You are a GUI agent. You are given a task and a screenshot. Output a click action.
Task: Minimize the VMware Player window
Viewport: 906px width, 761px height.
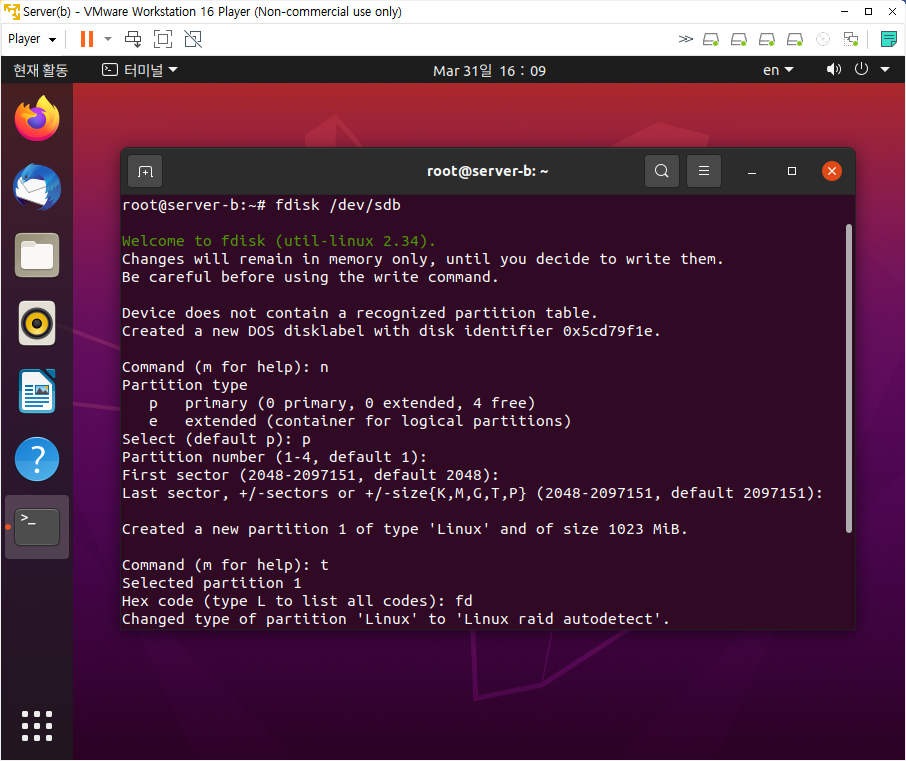click(844, 12)
